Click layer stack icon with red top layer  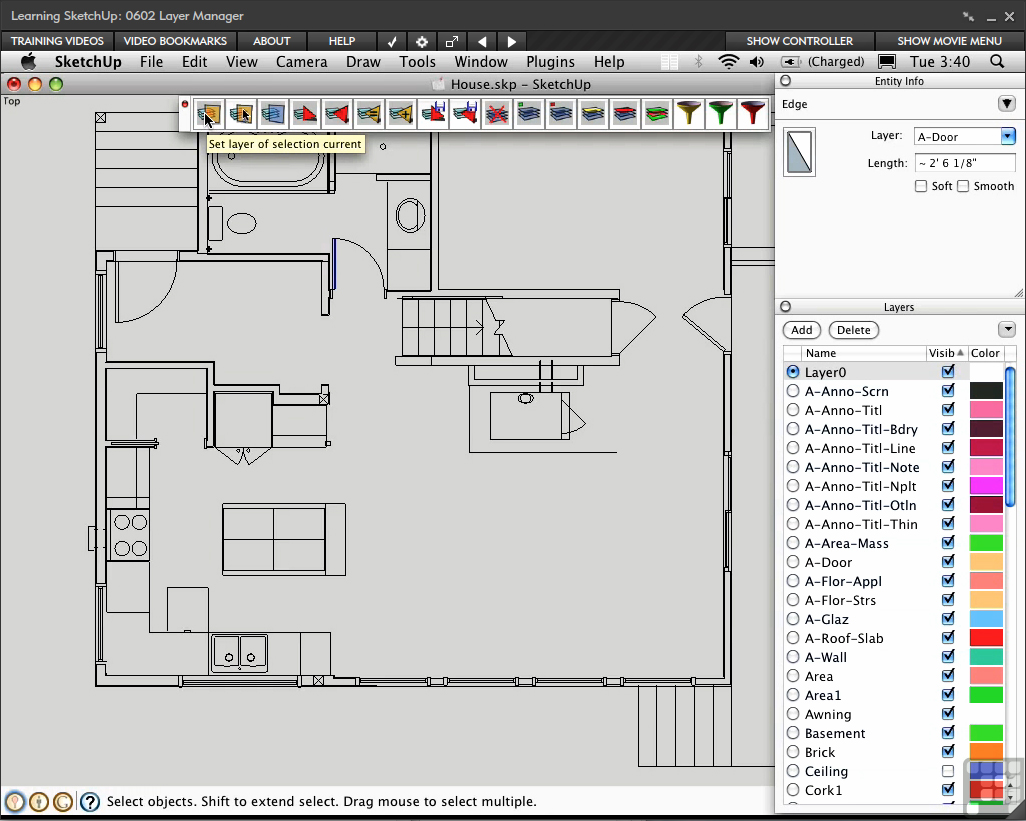click(625, 114)
